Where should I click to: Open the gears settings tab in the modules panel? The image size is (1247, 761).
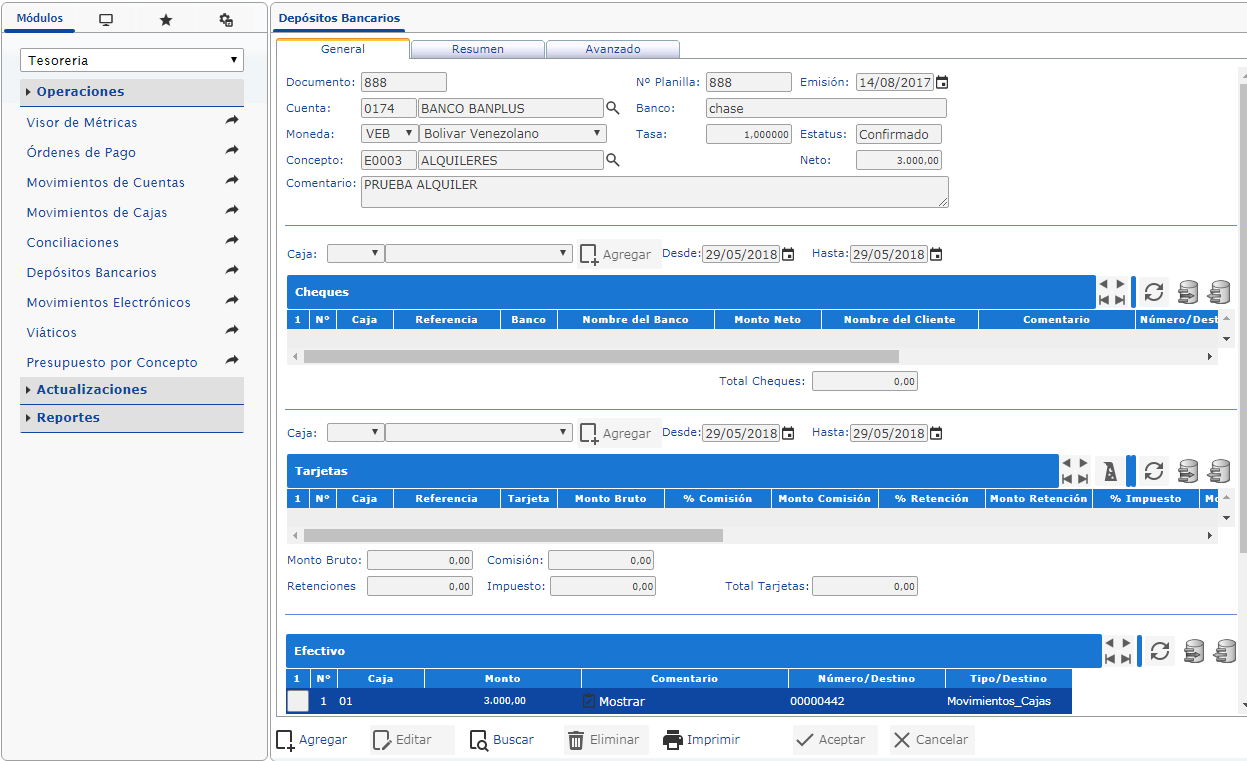point(226,19)
